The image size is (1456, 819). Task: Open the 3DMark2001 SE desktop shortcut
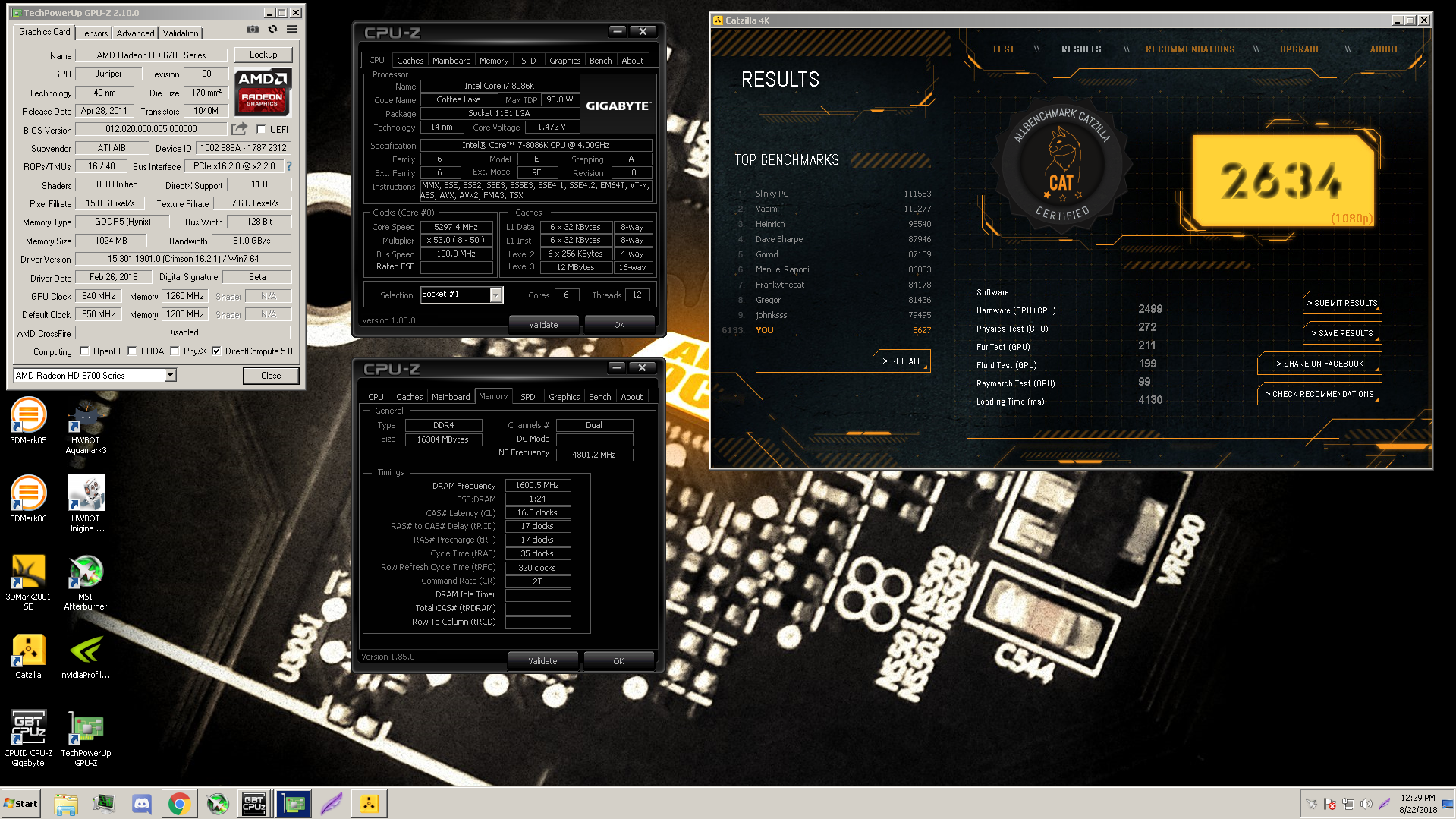click(28, 582)
